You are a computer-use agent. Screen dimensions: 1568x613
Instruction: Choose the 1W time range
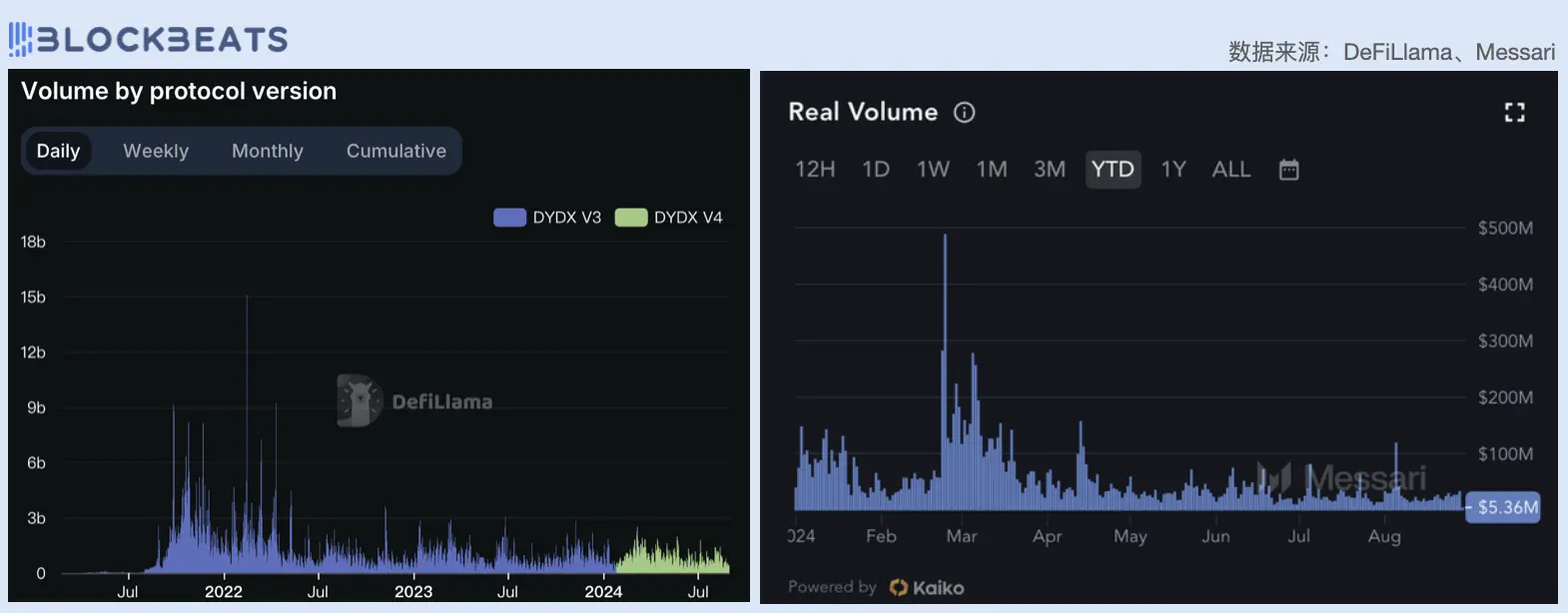pos(933,170)
